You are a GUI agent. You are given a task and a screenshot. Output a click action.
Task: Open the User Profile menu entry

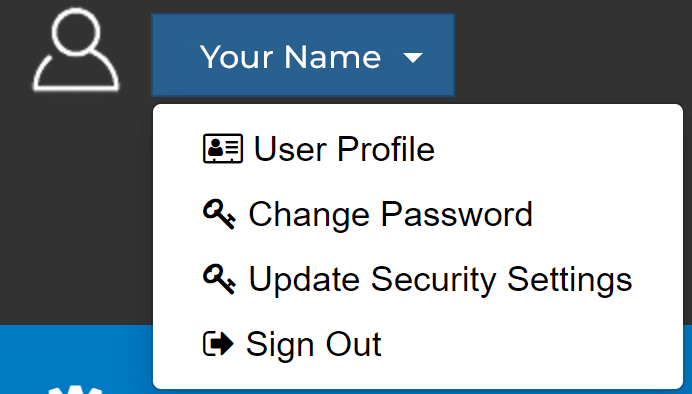click(417, 149)
